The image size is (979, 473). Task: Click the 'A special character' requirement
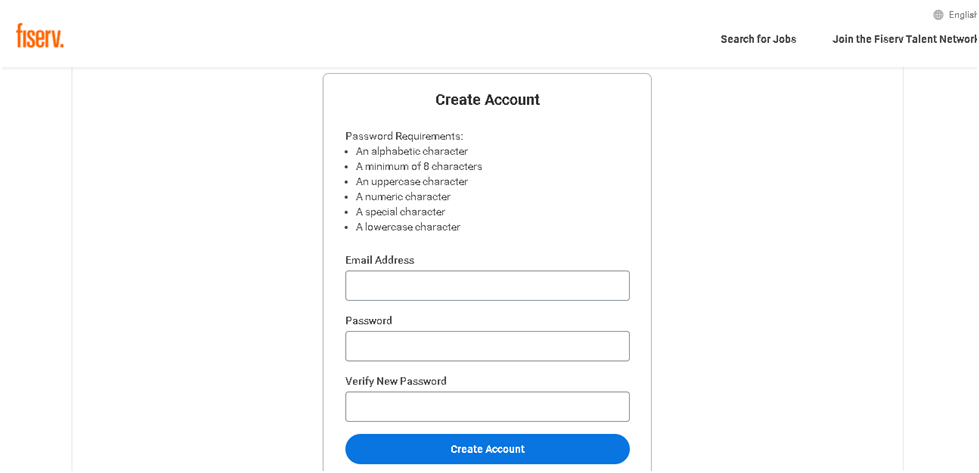[401, 212]
